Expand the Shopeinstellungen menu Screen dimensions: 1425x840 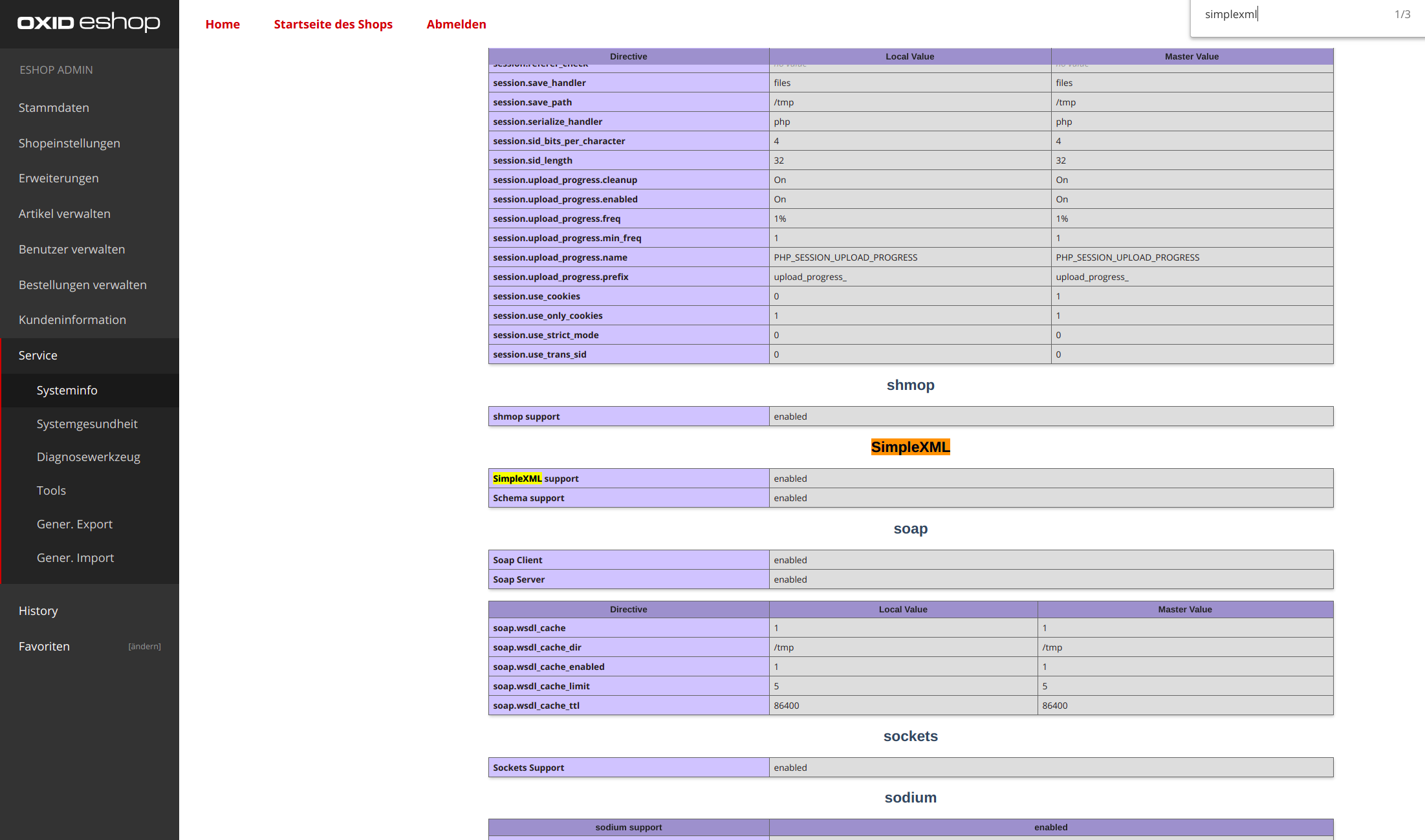click(69, 143)
